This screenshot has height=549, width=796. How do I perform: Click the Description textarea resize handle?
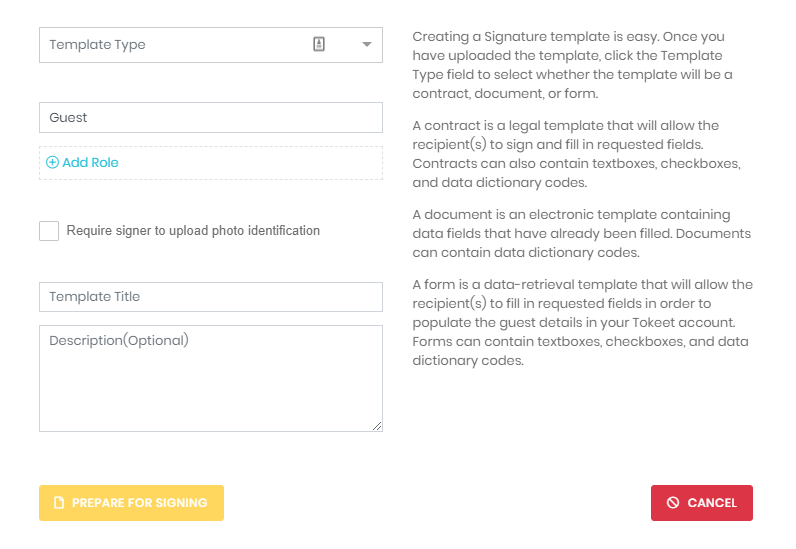pos(377,426)
